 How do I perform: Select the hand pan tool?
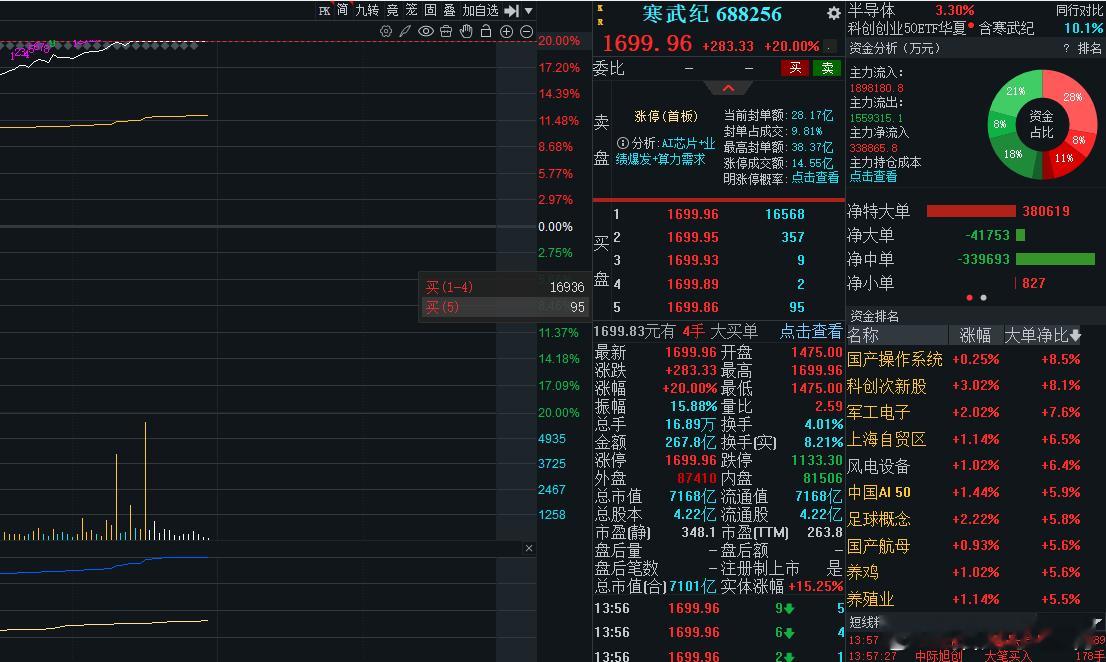(x=466, y=31)
